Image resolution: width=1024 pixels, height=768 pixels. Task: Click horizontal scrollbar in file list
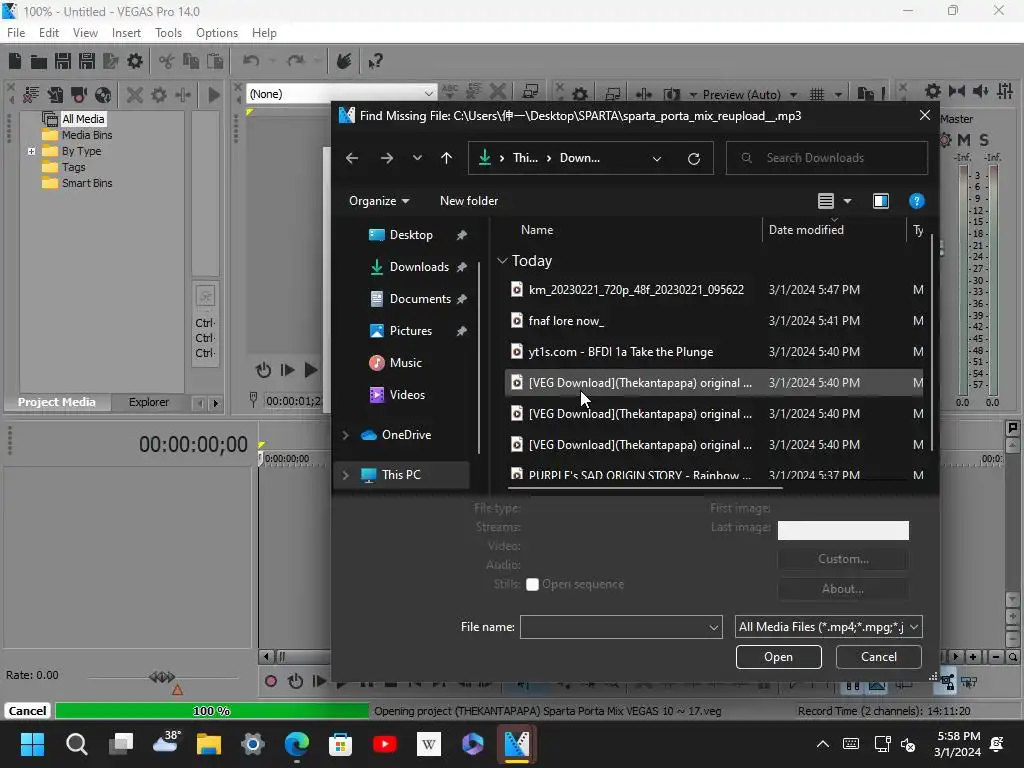[645, 487]
